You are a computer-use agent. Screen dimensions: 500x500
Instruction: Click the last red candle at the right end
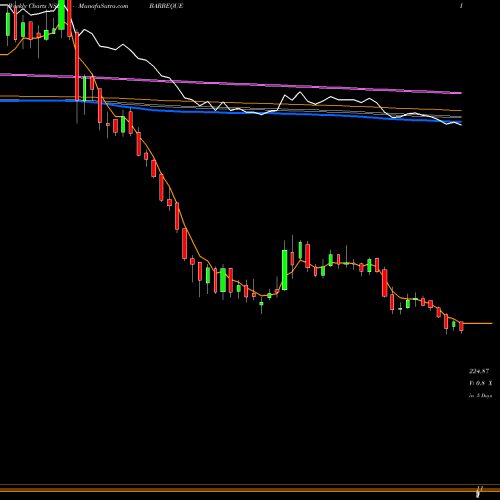coord(461,326)
